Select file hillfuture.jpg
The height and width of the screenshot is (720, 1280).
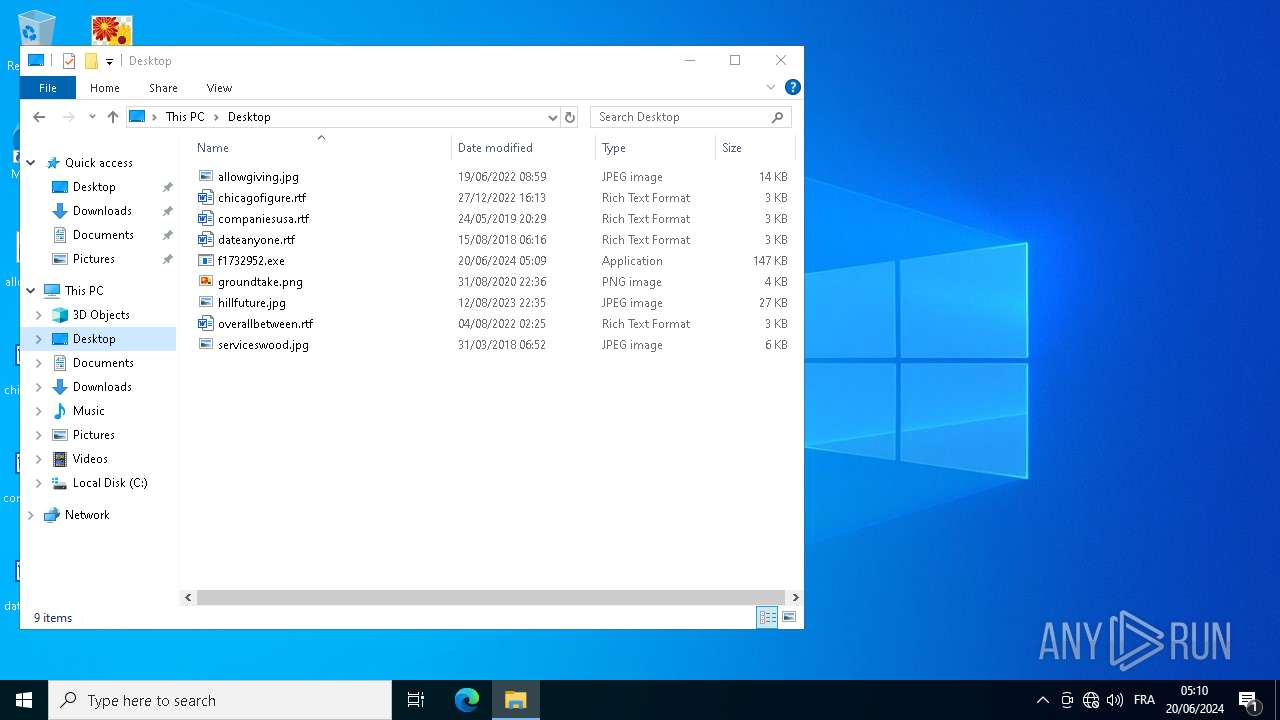tap(251, 303)
